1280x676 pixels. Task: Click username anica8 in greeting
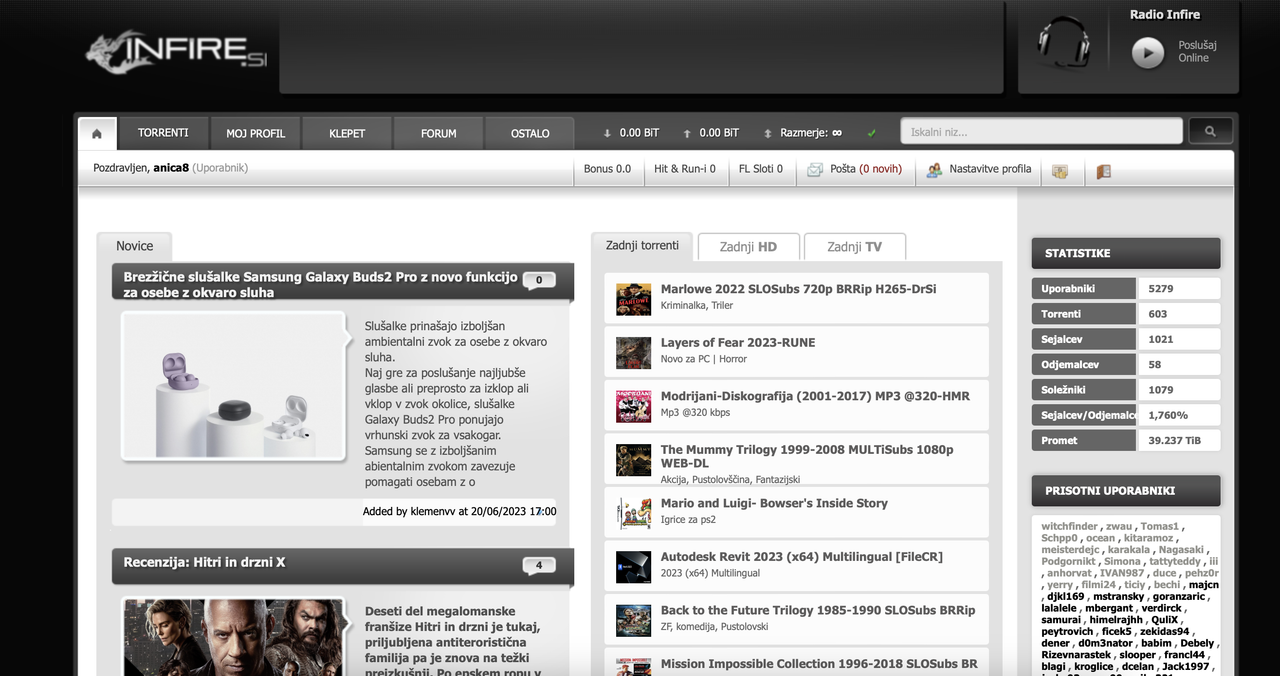pyautogui.click(x=171, y=168)
